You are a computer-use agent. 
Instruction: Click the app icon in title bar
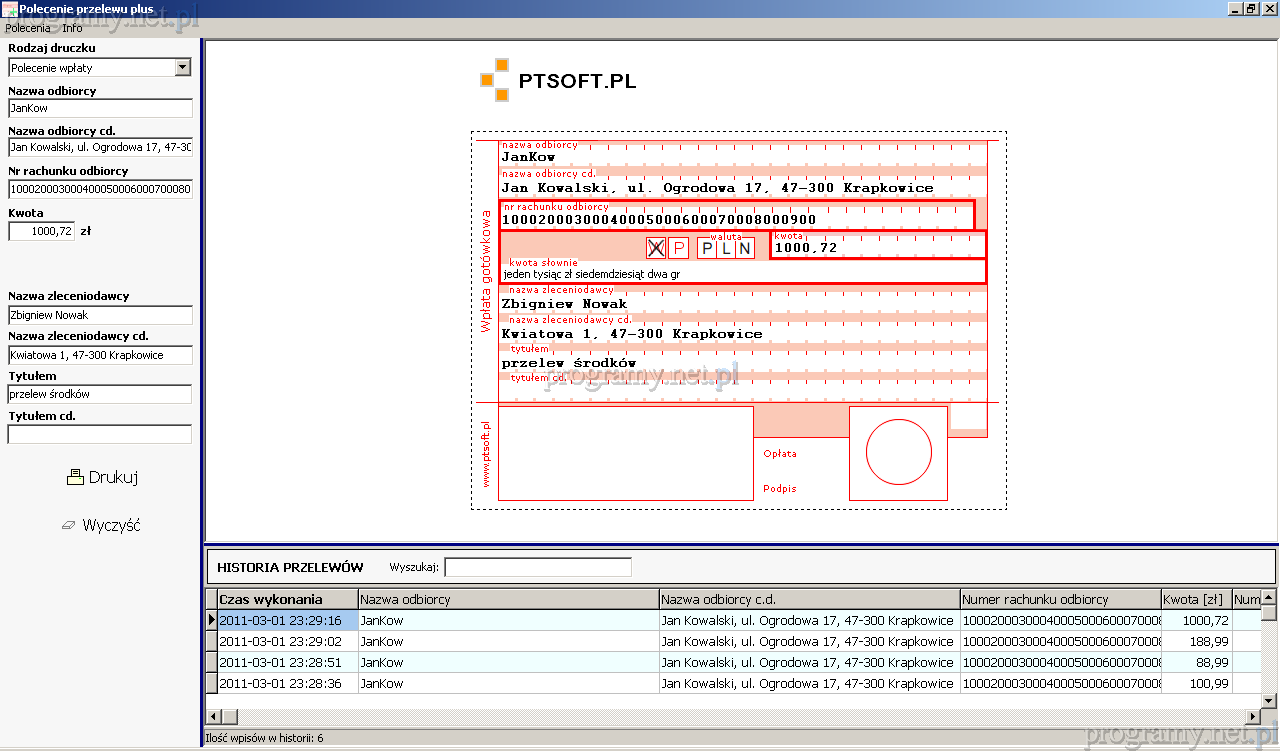pyautogui.click(x=9, y=9)
